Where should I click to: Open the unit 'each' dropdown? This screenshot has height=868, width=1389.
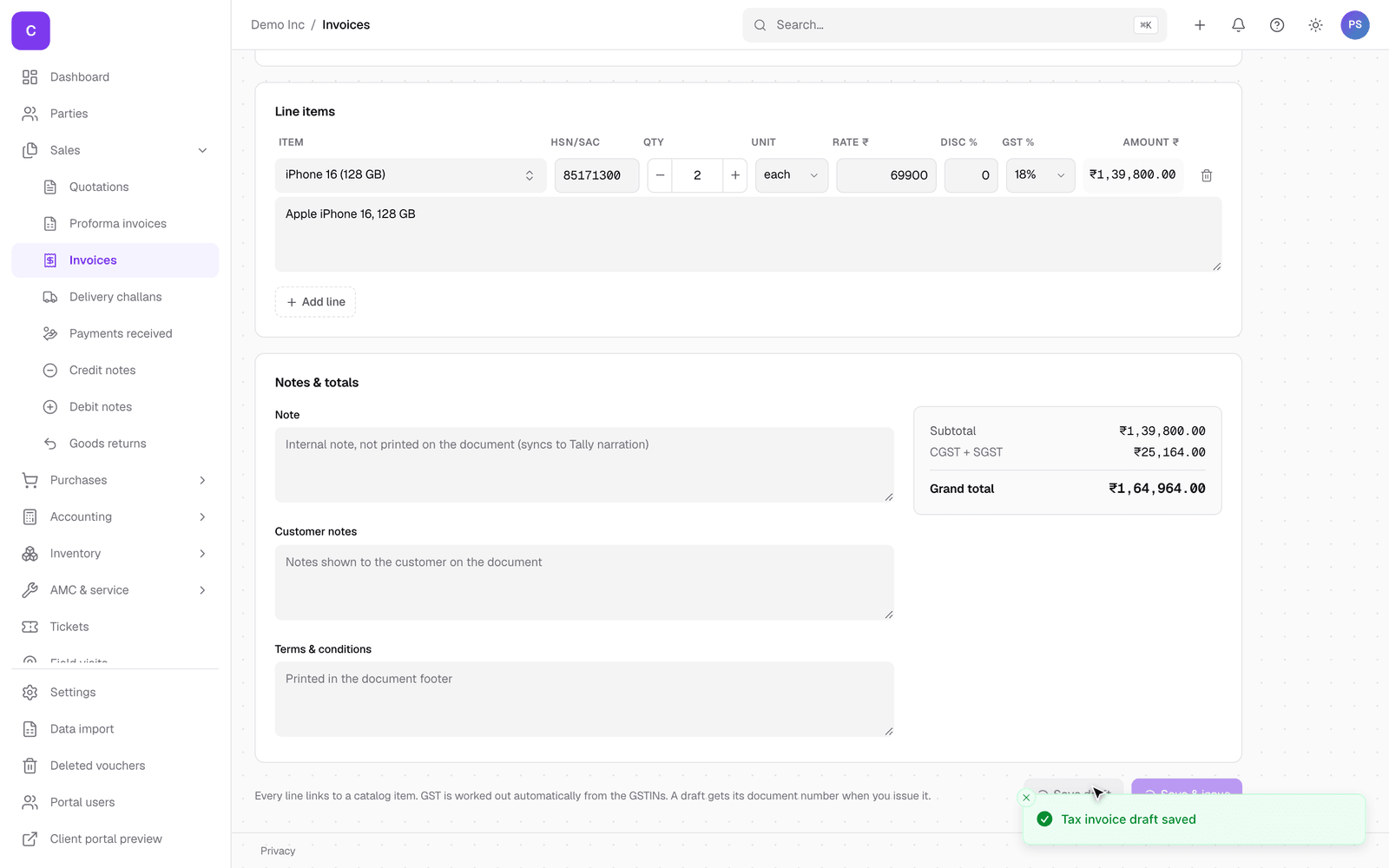(792, 175)
